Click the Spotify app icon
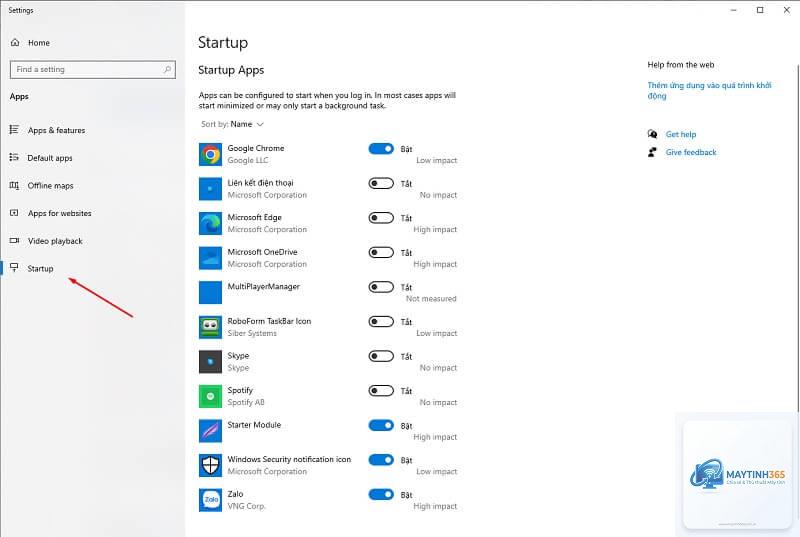Viewport: 800px width, 537px height. (x=210, y=396)
